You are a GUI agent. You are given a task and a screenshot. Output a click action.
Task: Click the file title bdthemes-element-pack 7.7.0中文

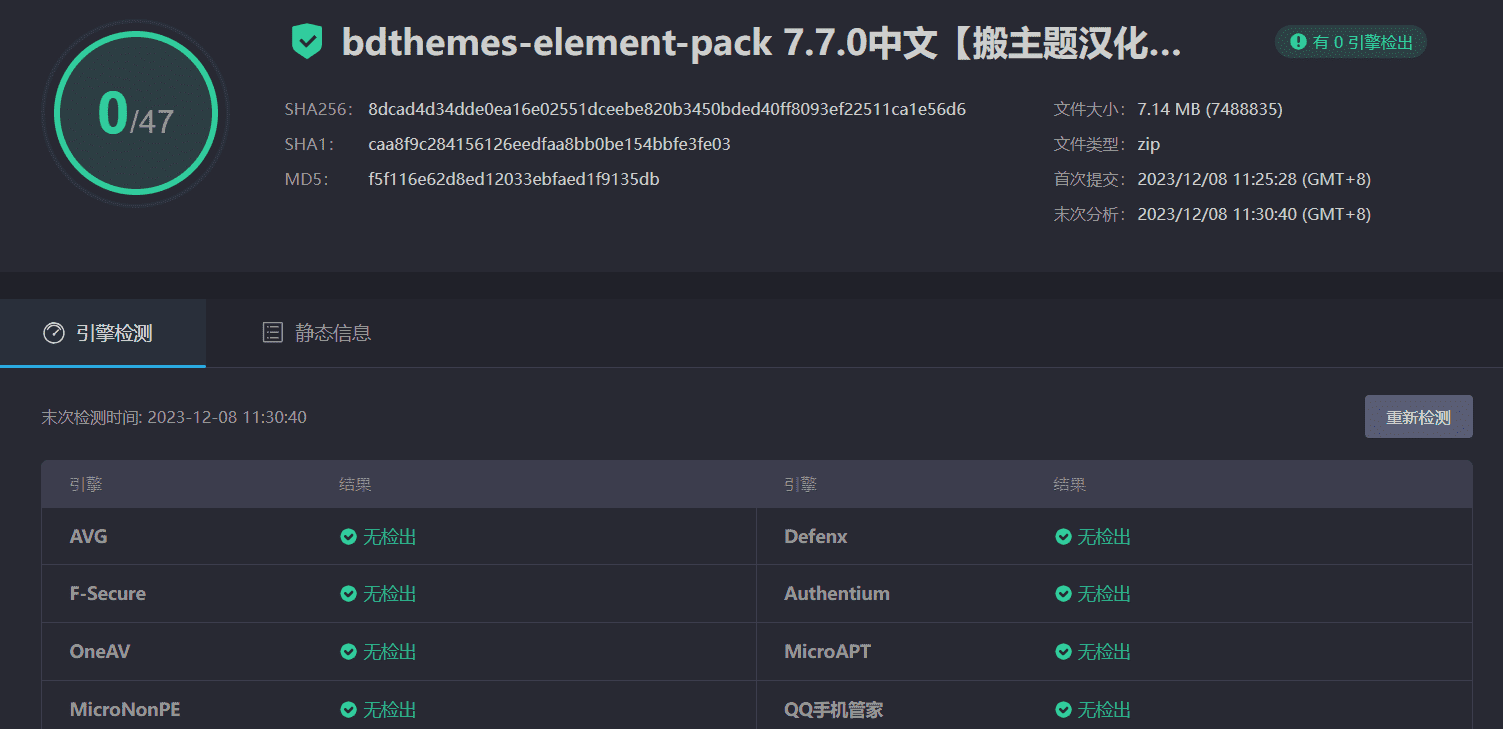point(762,43)
